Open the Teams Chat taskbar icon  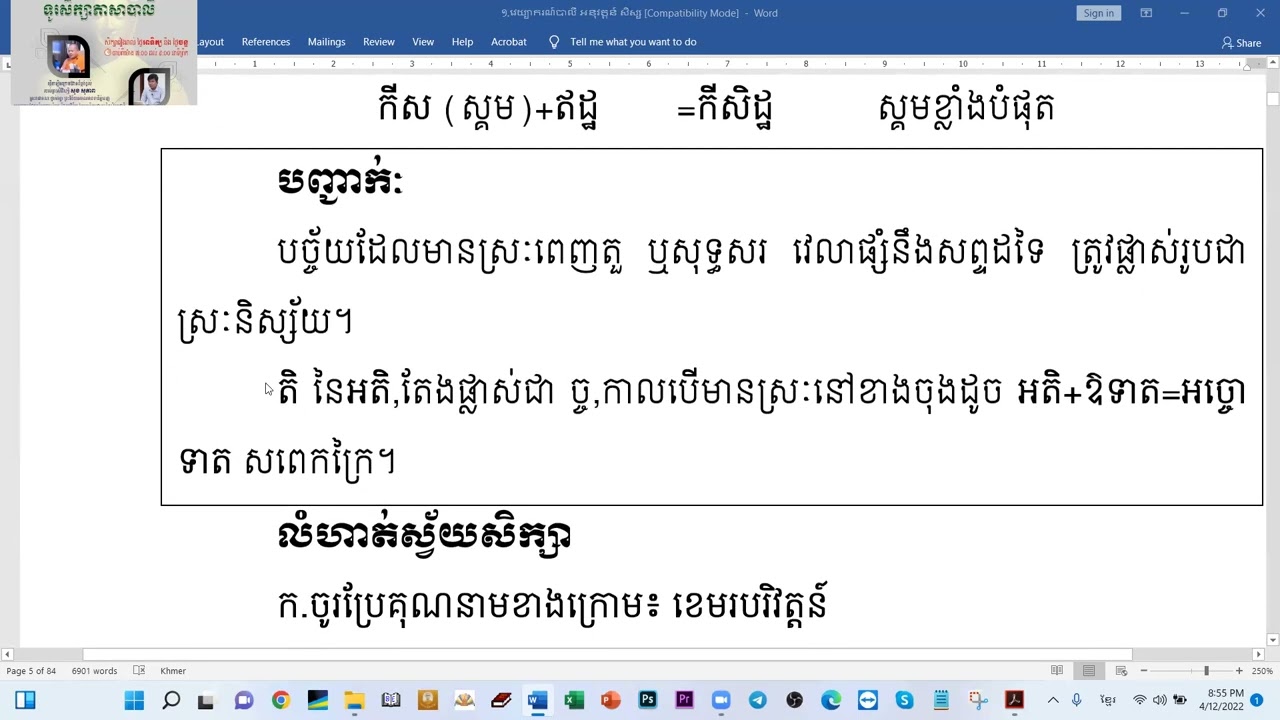click(x=243, y=700)
